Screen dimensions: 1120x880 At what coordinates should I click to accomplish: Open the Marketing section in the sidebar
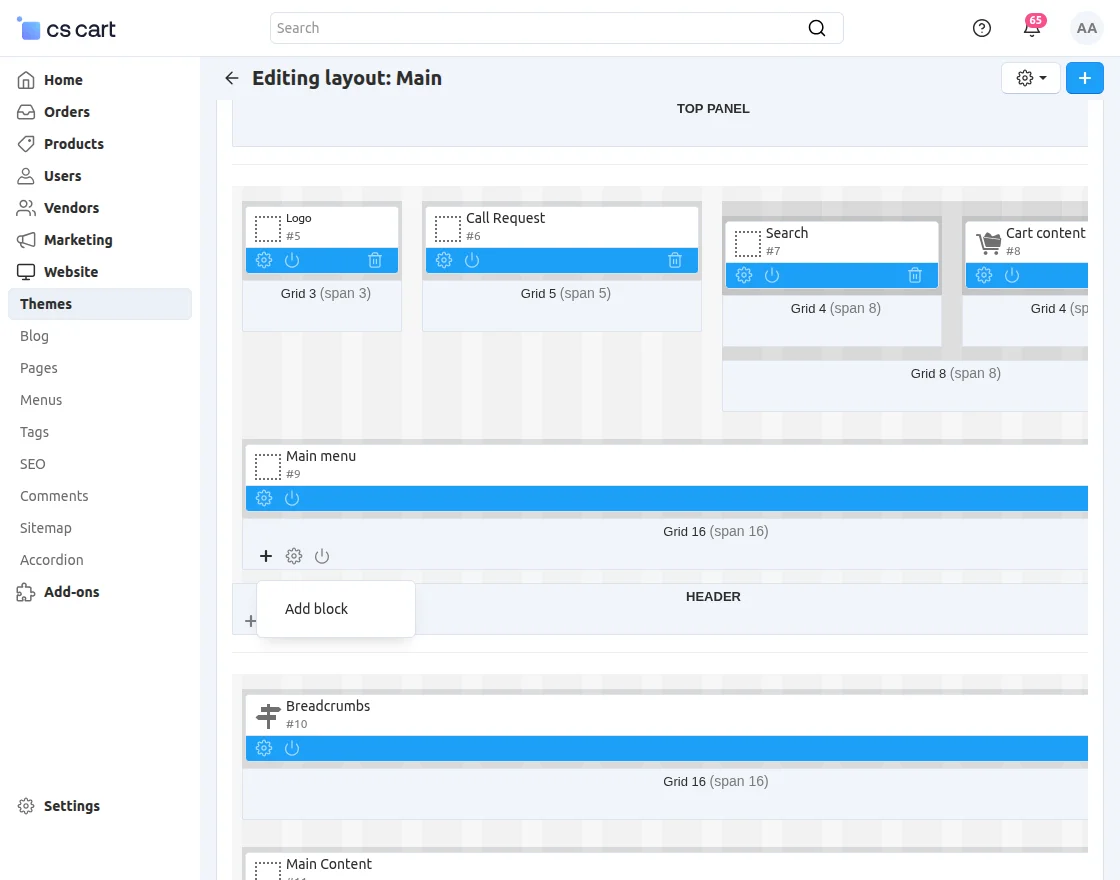(77, 240)
